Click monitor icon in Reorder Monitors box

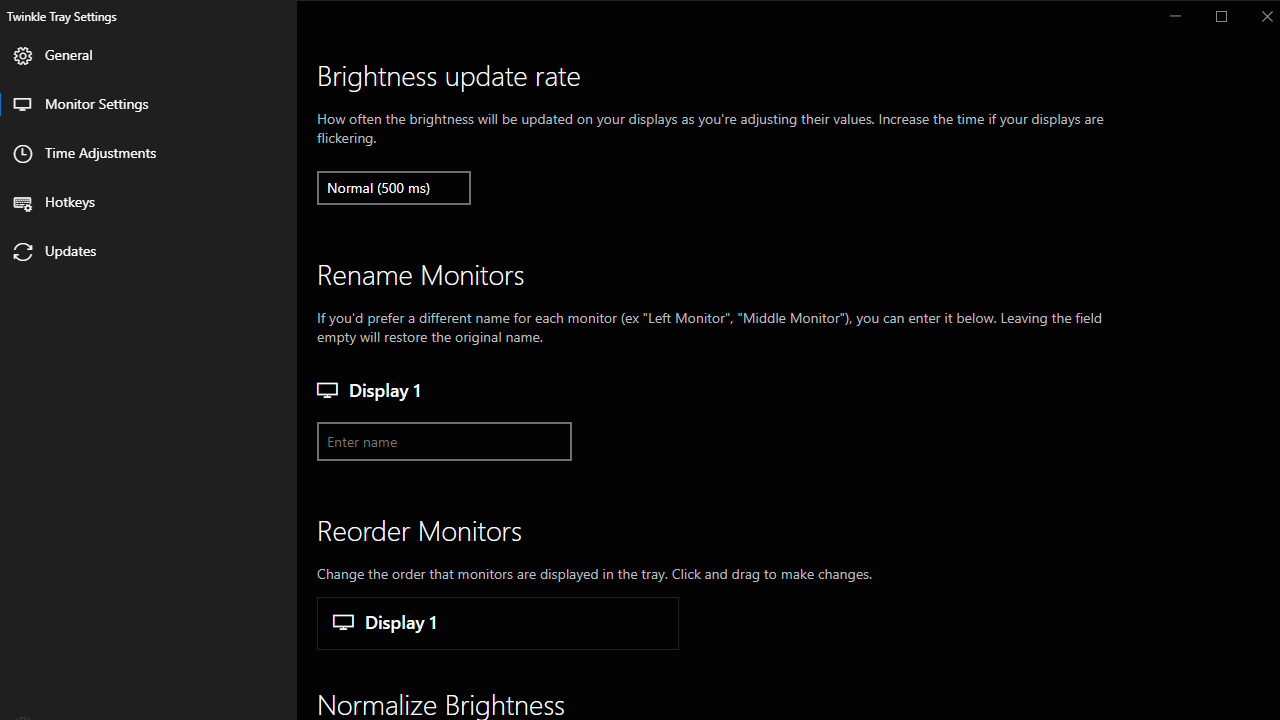tap(343, 623)
